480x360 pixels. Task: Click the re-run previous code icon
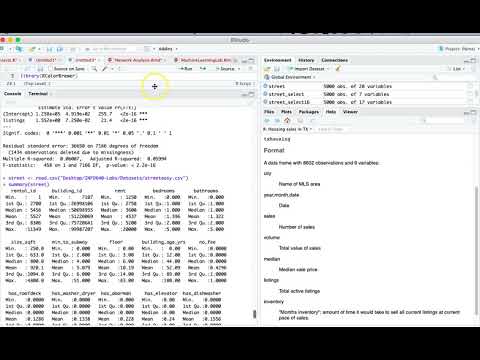203,69
